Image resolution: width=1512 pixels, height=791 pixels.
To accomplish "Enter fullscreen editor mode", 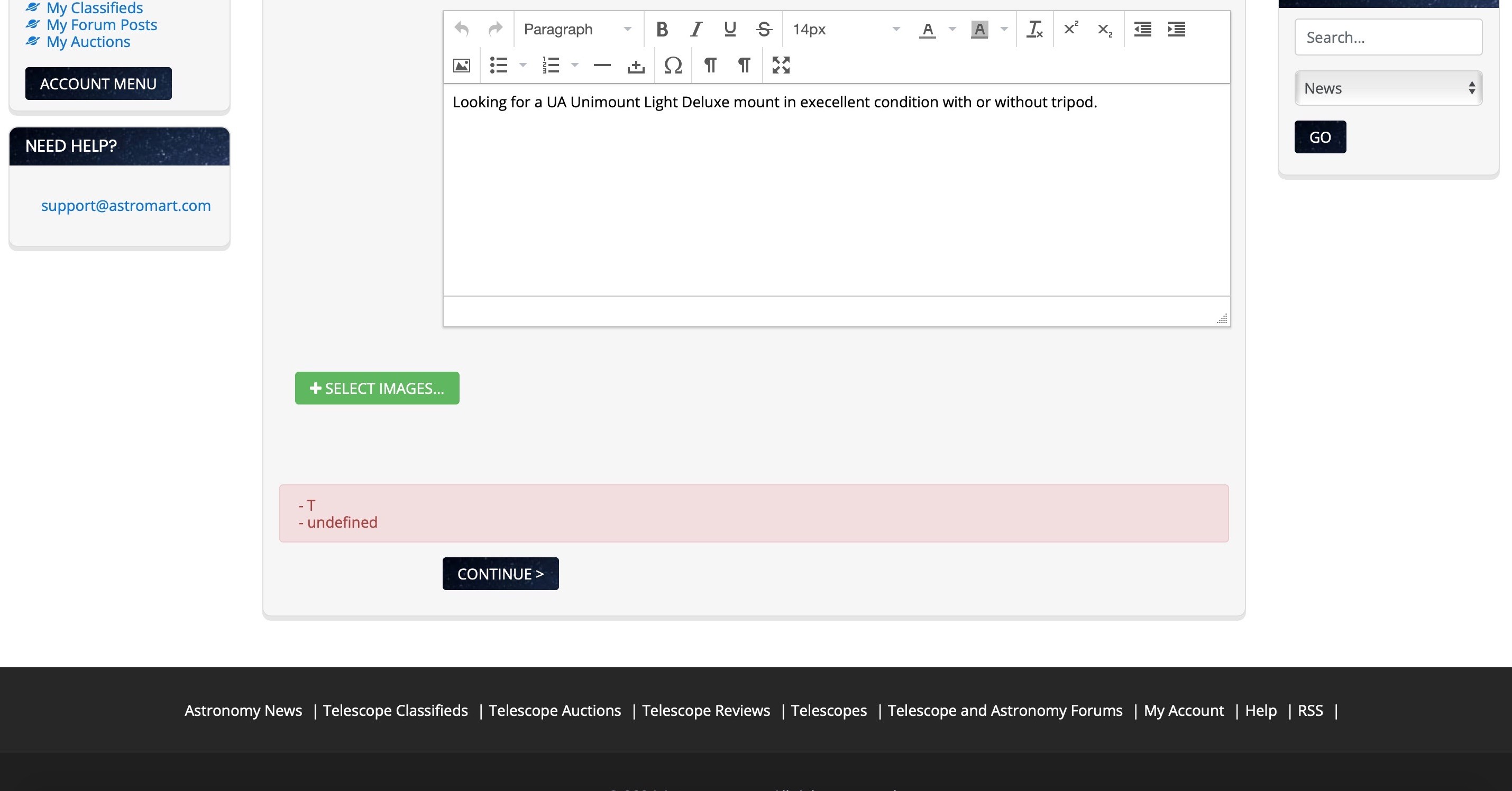I will 781,65.
